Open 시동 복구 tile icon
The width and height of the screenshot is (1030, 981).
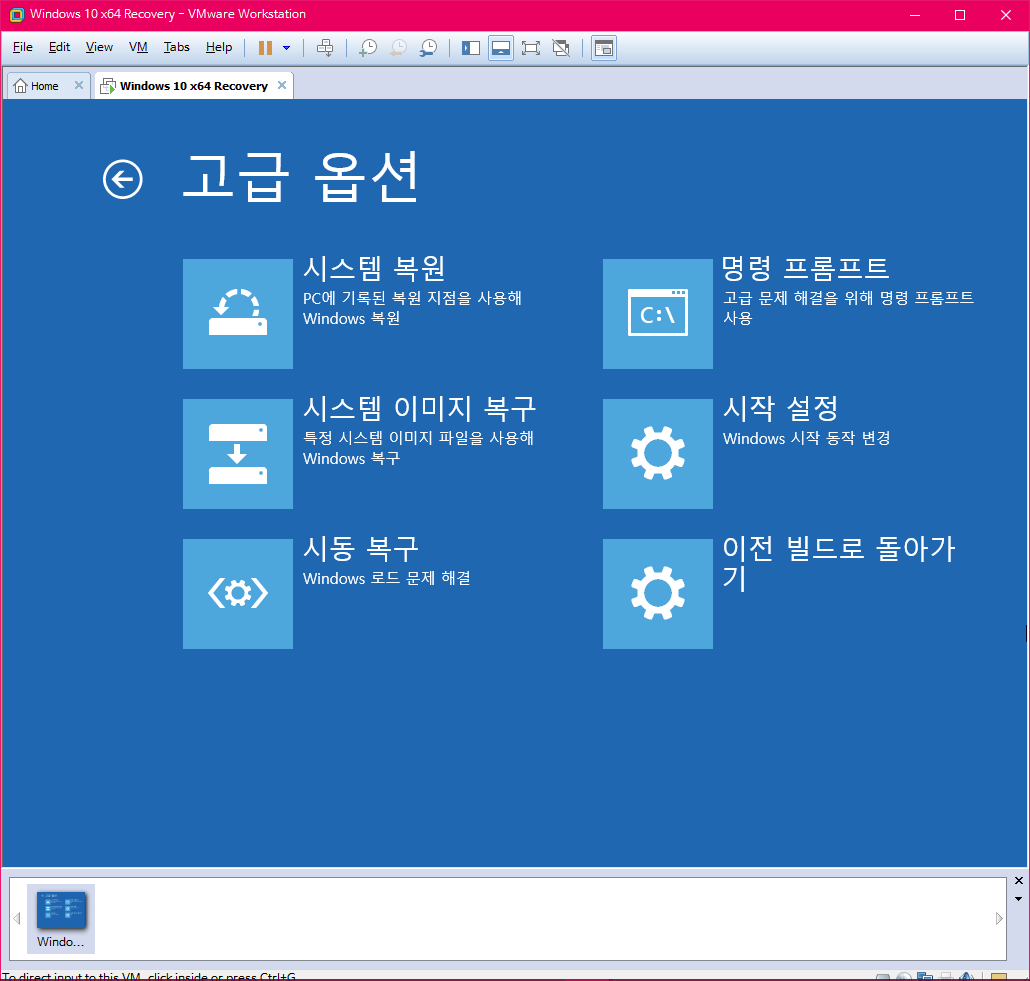tap(238, 593)
